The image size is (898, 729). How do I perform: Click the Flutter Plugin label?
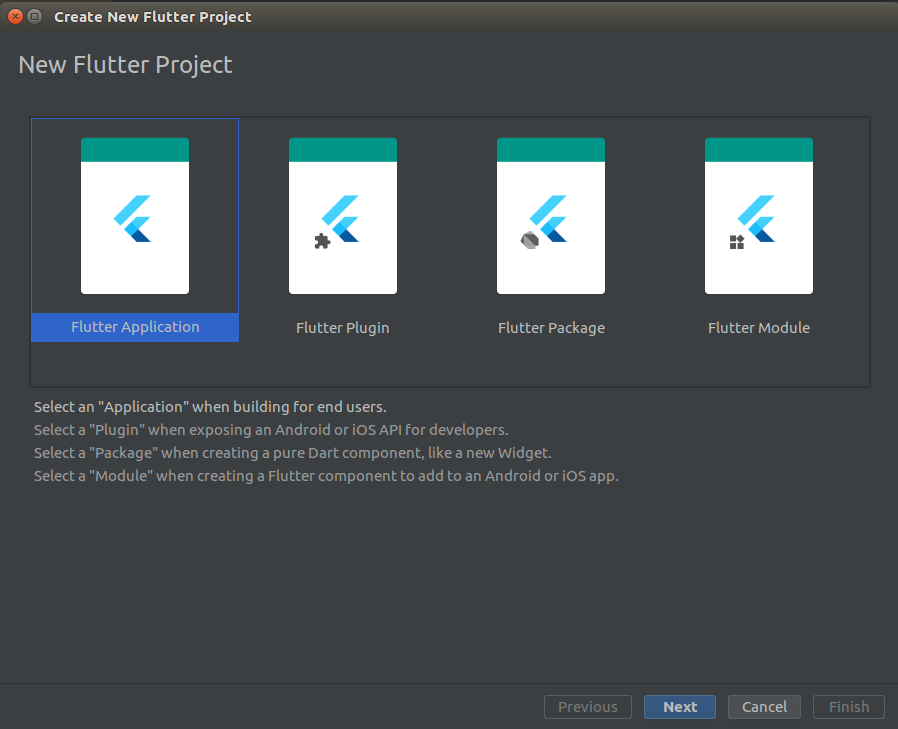click(x=342, y=328)
